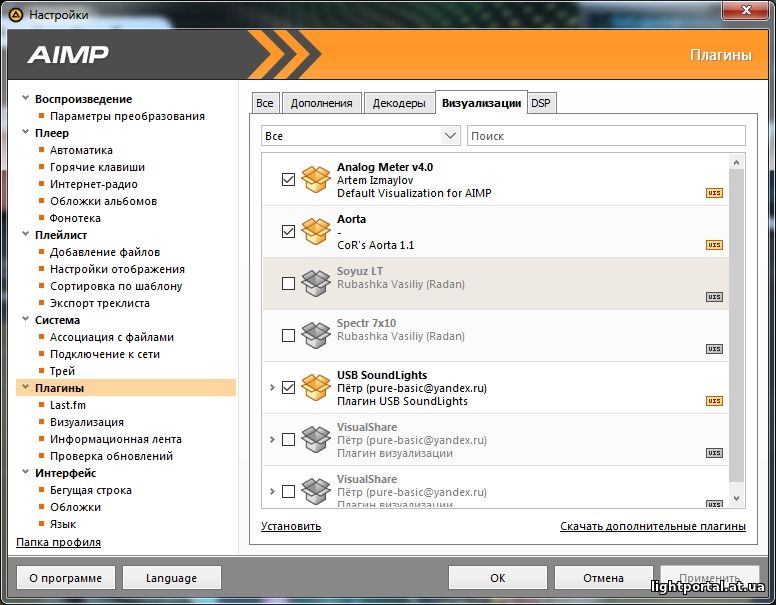Open Сортировка по шаблону page
Viewport: 776px width, 605px height.
(x=116, y=286)
